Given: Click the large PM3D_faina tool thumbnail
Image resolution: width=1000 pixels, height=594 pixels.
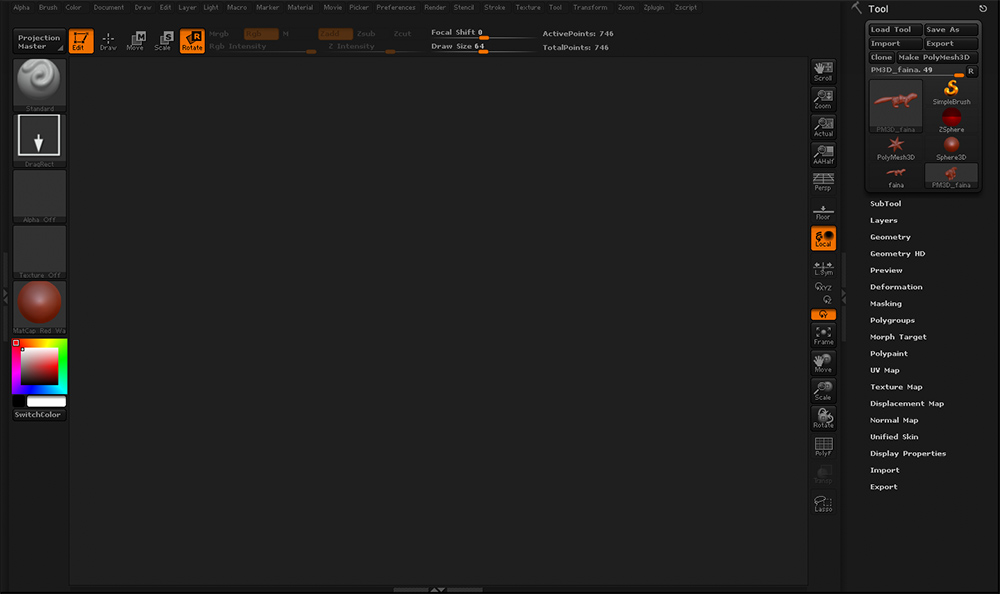Looking at the screenshot, I should coord(896,106).
